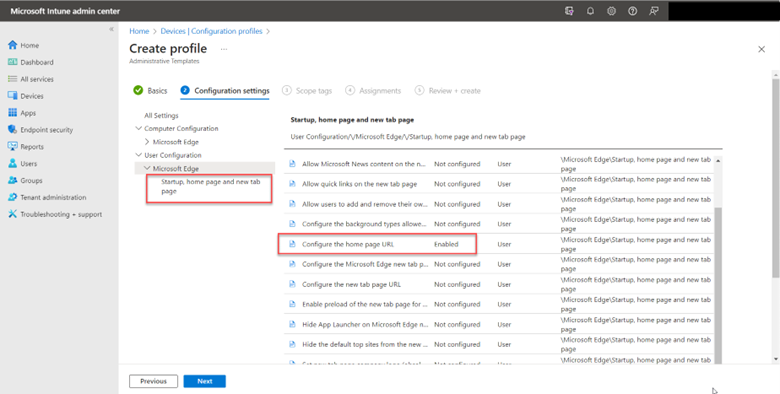Screen dimensions: 780x394
Task: Click the Reports icon in sidebar
Action: (12, 147)
